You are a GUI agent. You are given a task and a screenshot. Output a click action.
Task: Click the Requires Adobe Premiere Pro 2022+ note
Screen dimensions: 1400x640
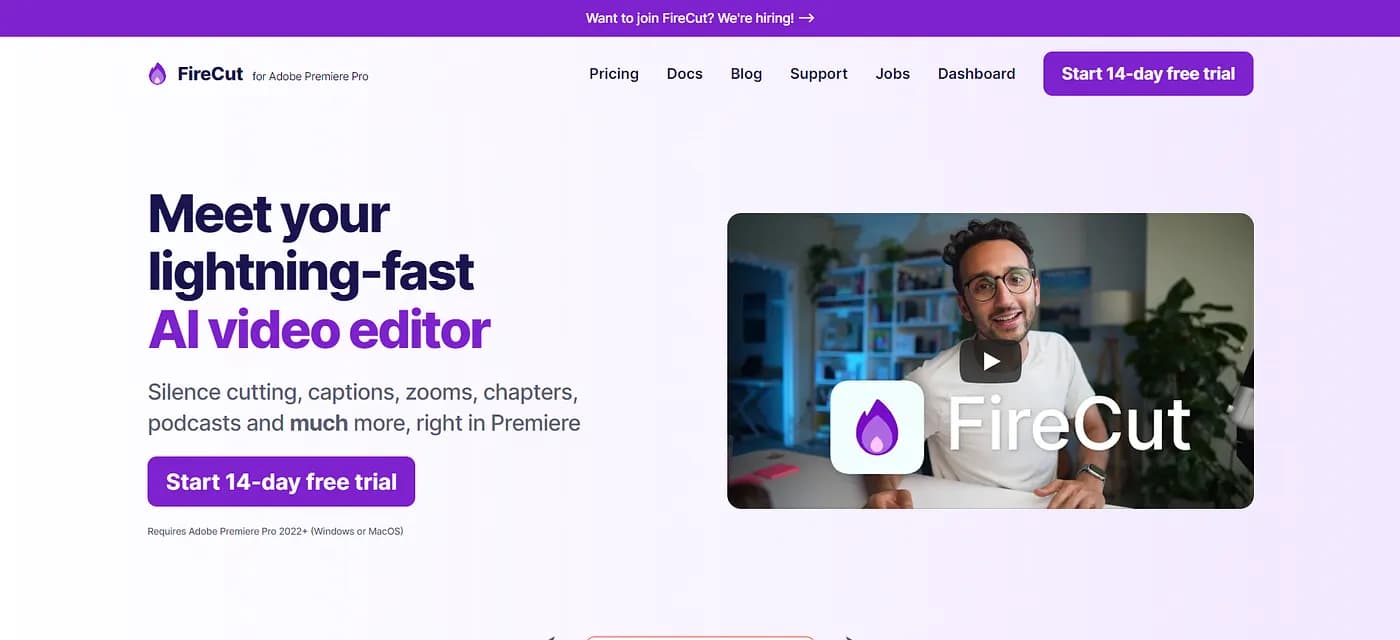[275, 531]
